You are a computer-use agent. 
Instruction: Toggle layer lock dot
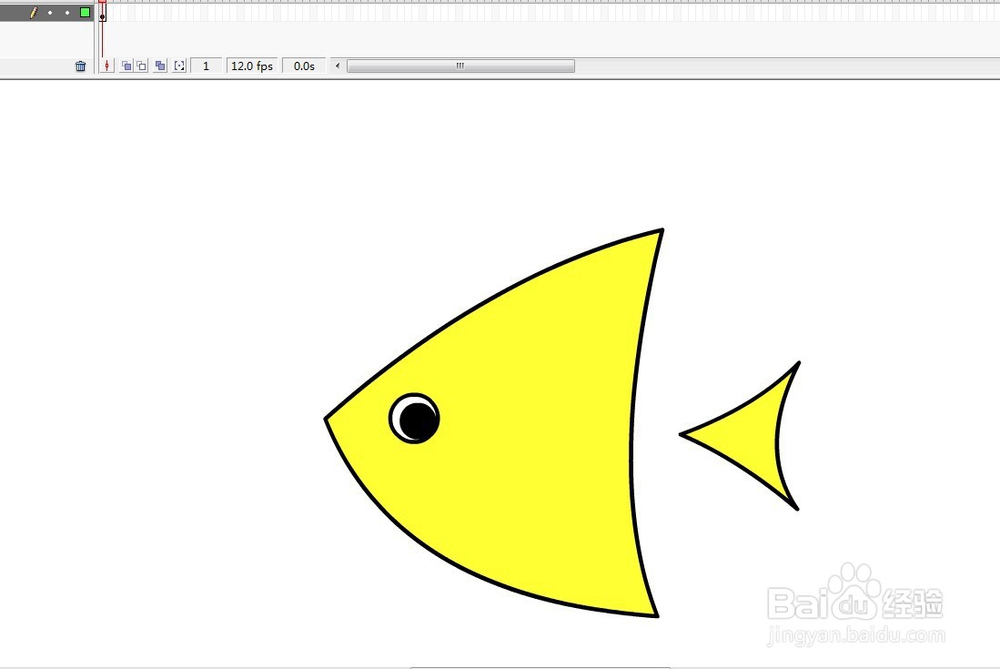tap(67, 12)
